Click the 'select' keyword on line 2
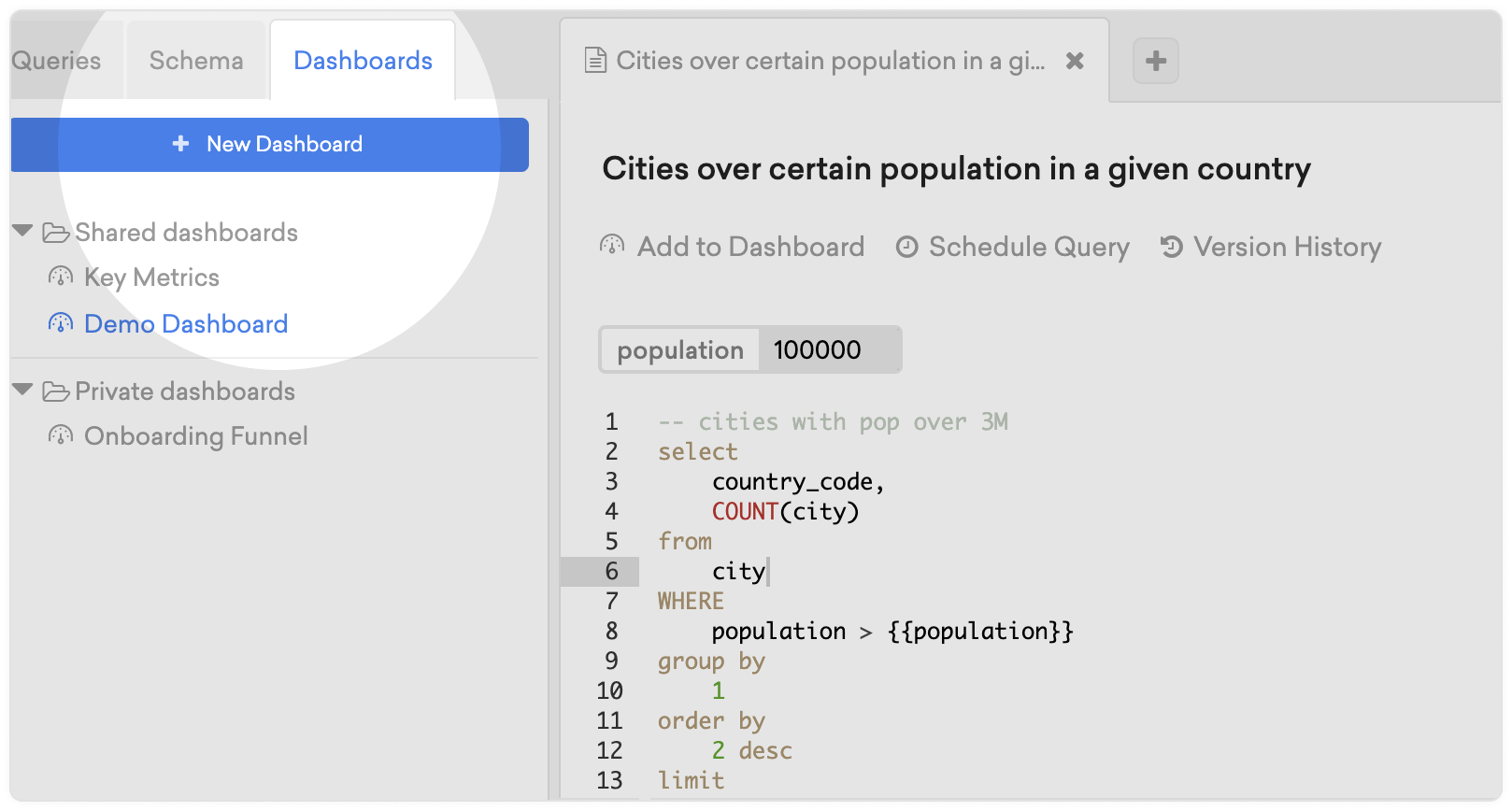Screen dimensions: 1512x811 (697, 451)
